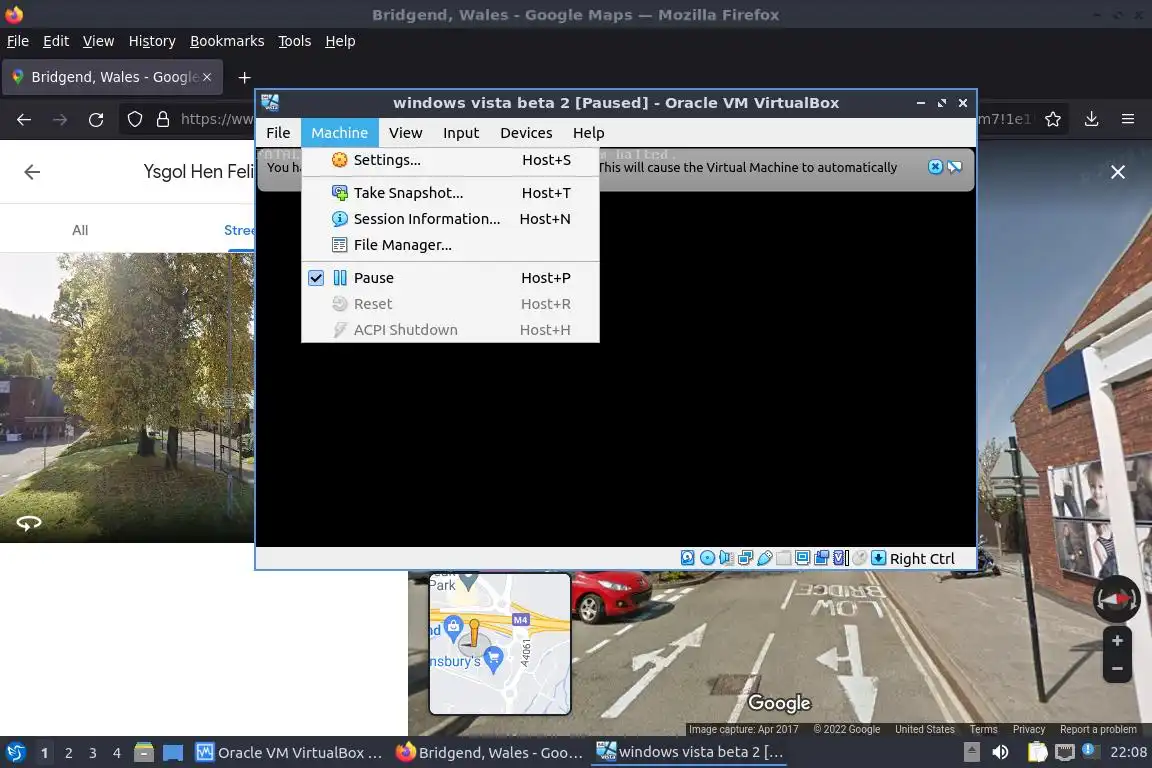
Task: Dismiss the VirtualBox notification banner
Action: tap(935, 167)
